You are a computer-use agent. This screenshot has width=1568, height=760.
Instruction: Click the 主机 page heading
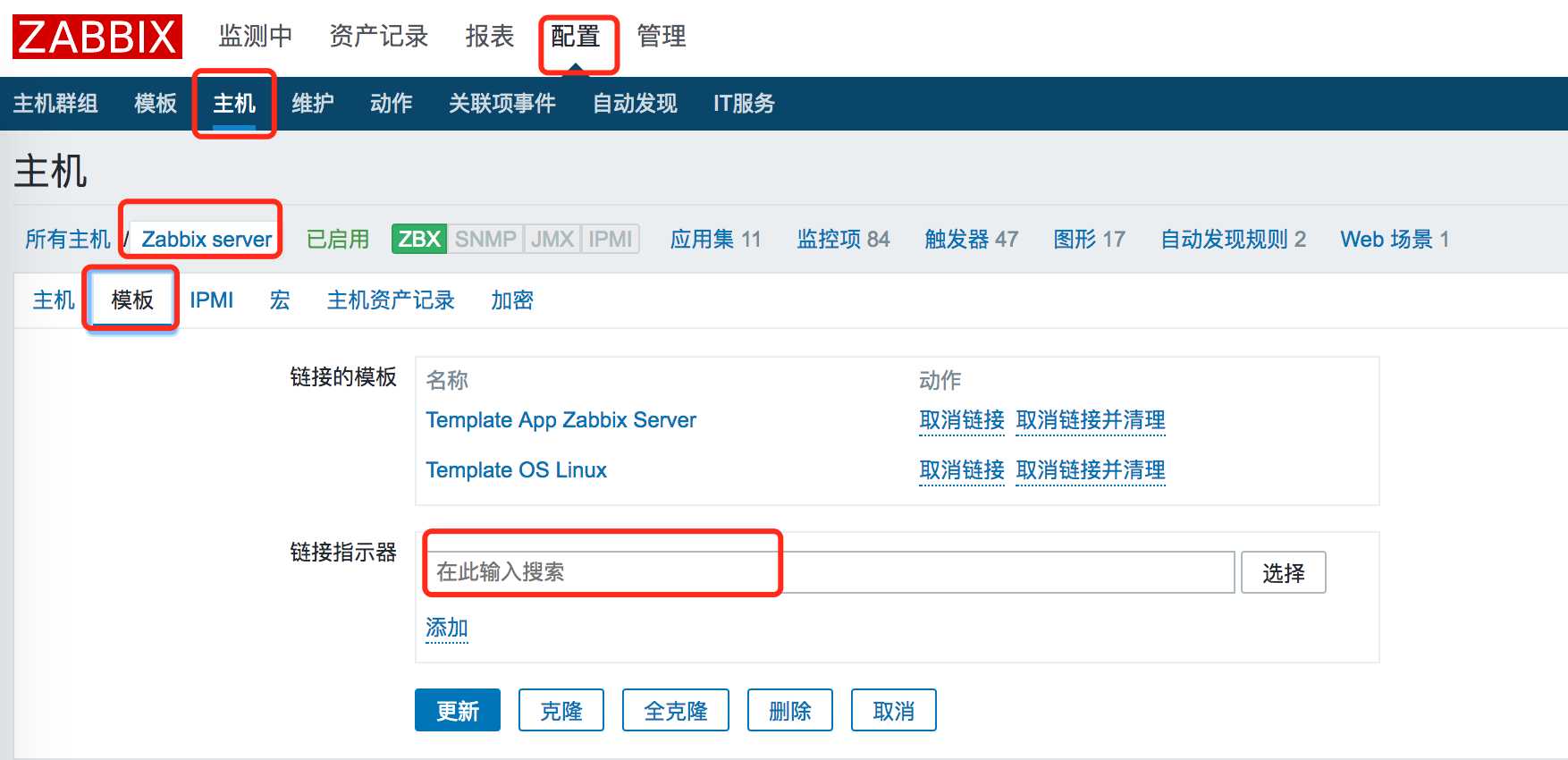click(50, 172)
